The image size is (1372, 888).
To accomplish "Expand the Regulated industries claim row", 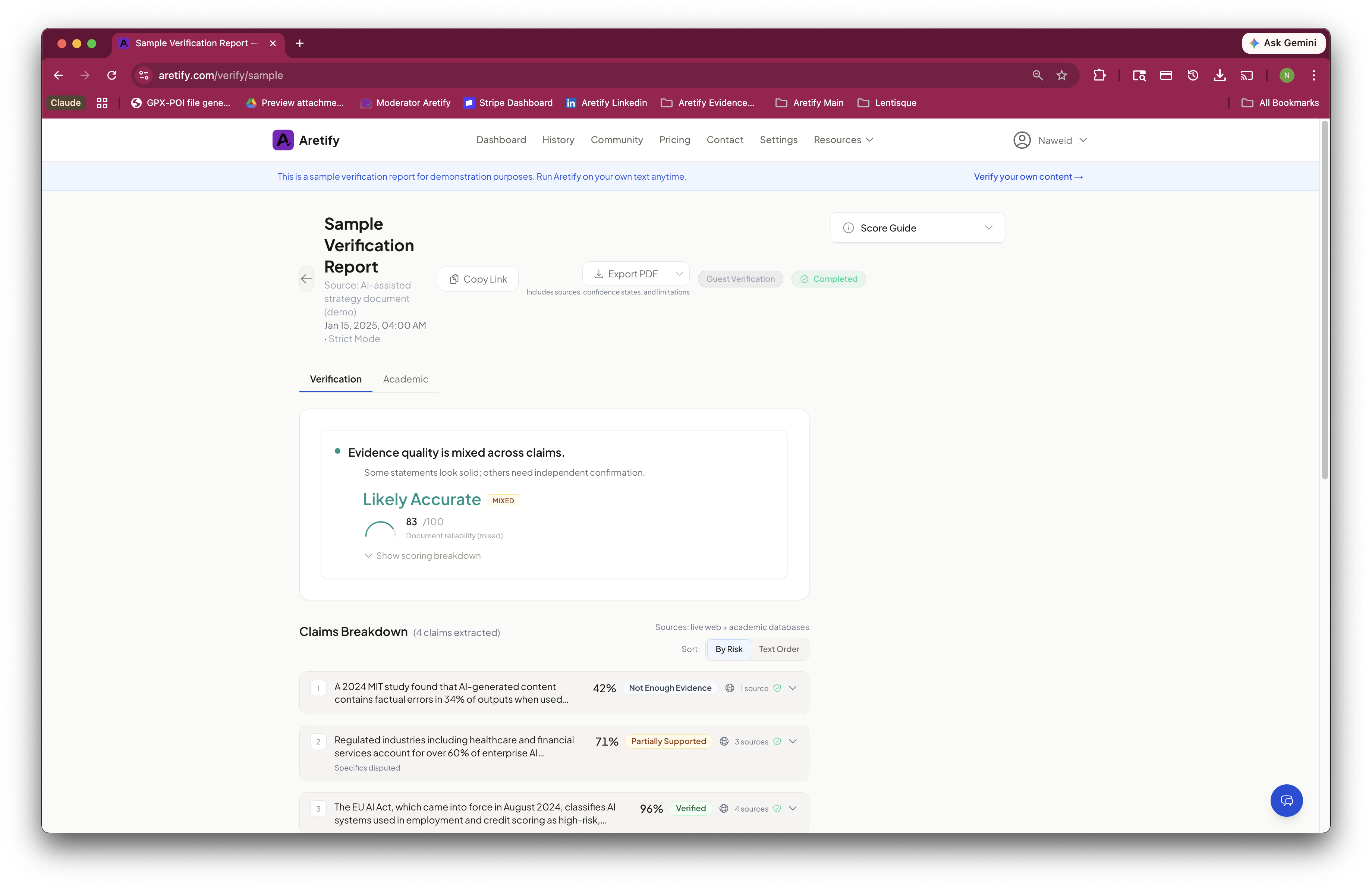I will point(554,753).
